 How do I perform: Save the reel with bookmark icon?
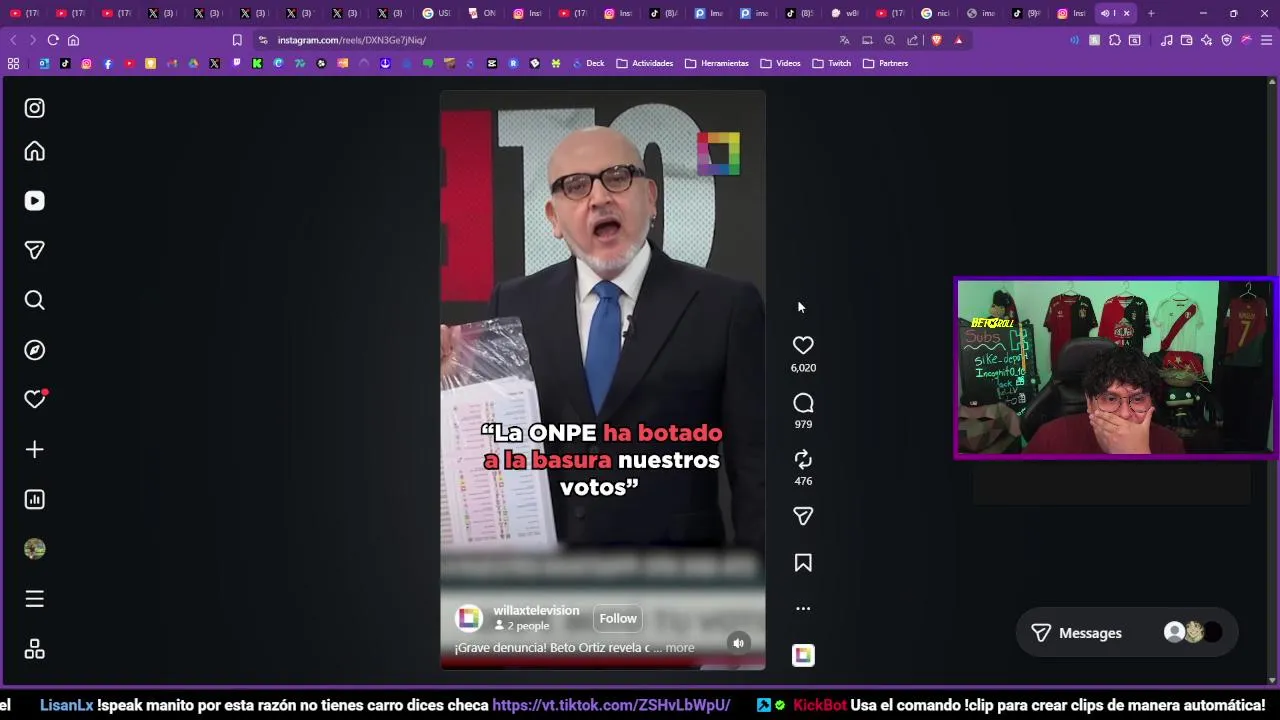click(803, 563)
